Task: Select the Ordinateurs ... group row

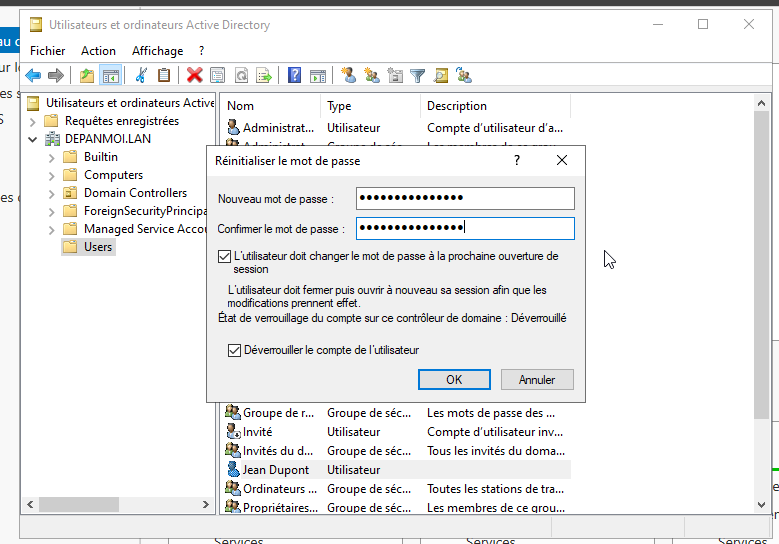Action: tap(396, 489)
